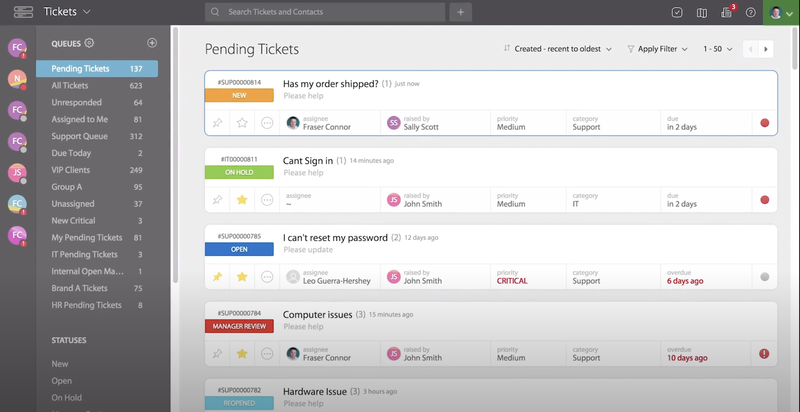
Task: Open the New Critical queue
Action: click(97, 220)
